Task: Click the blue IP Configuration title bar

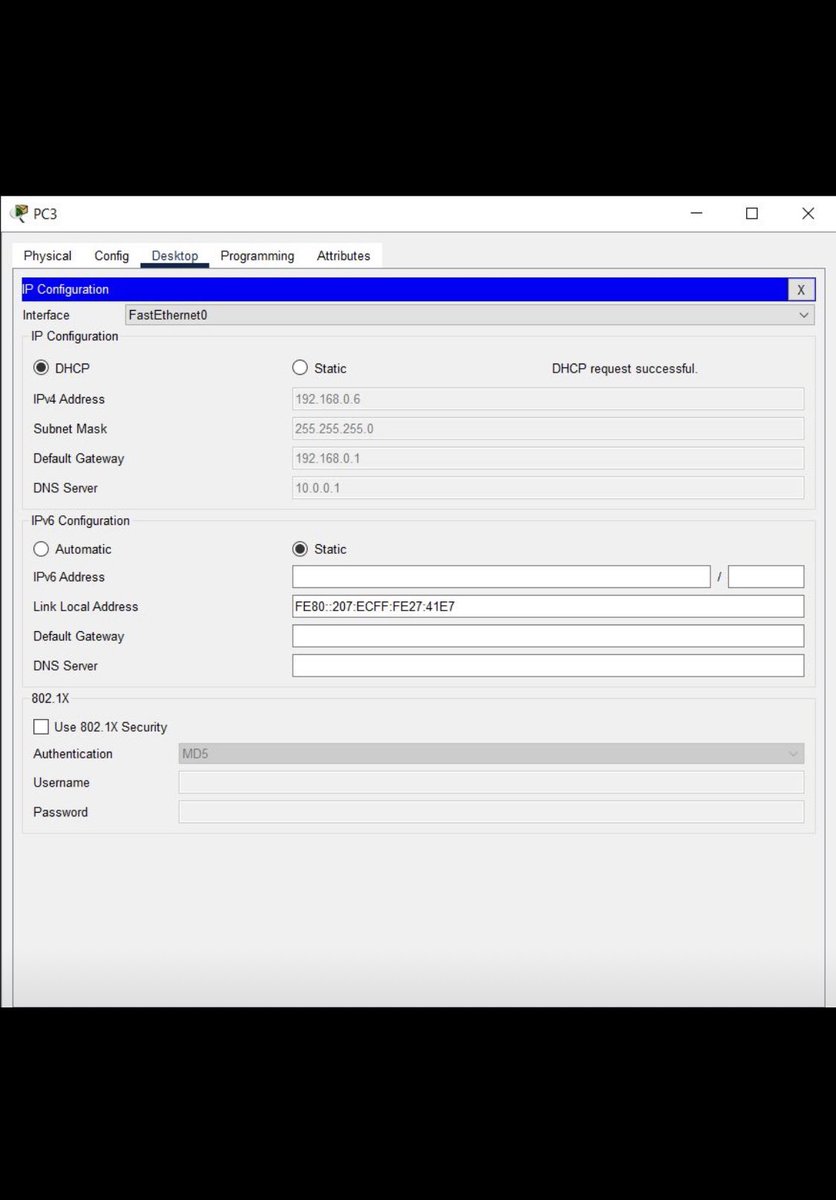Action: 405,290
